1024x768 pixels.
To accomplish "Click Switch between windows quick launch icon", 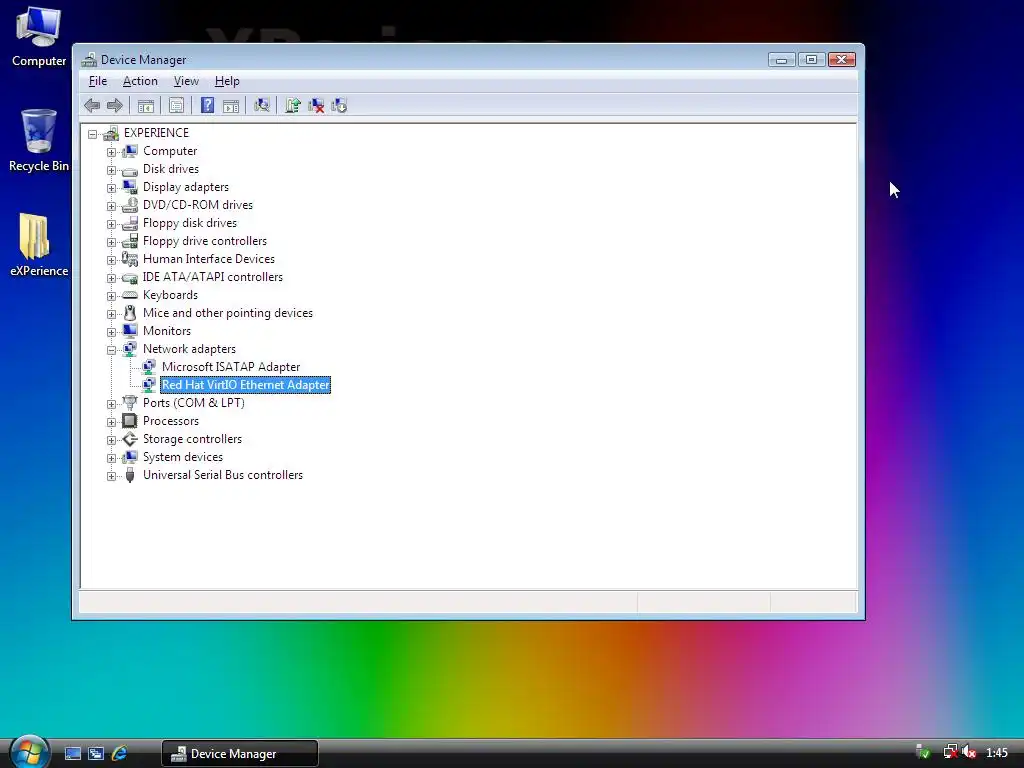I will point(96,754).
